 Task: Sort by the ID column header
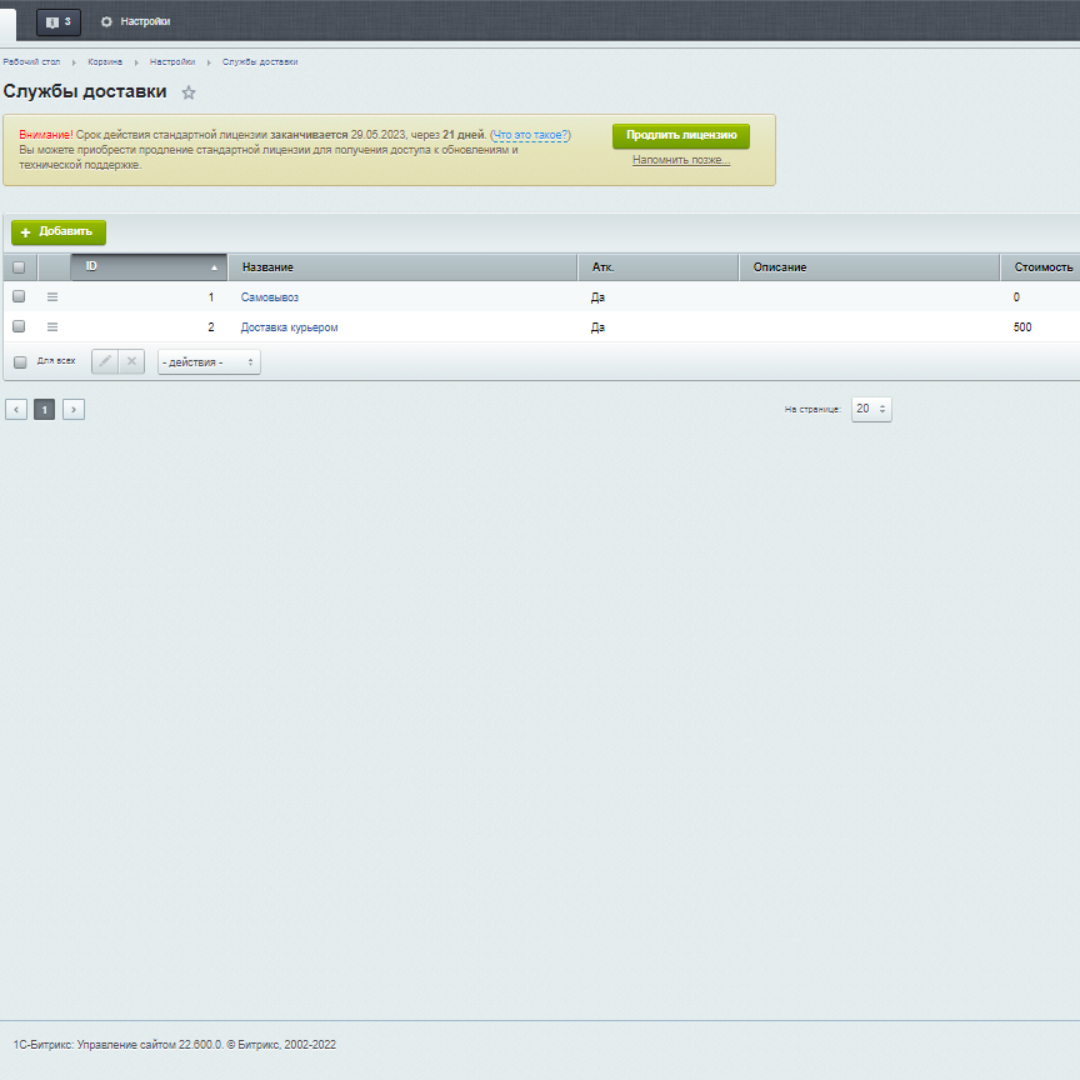(149, 267)
